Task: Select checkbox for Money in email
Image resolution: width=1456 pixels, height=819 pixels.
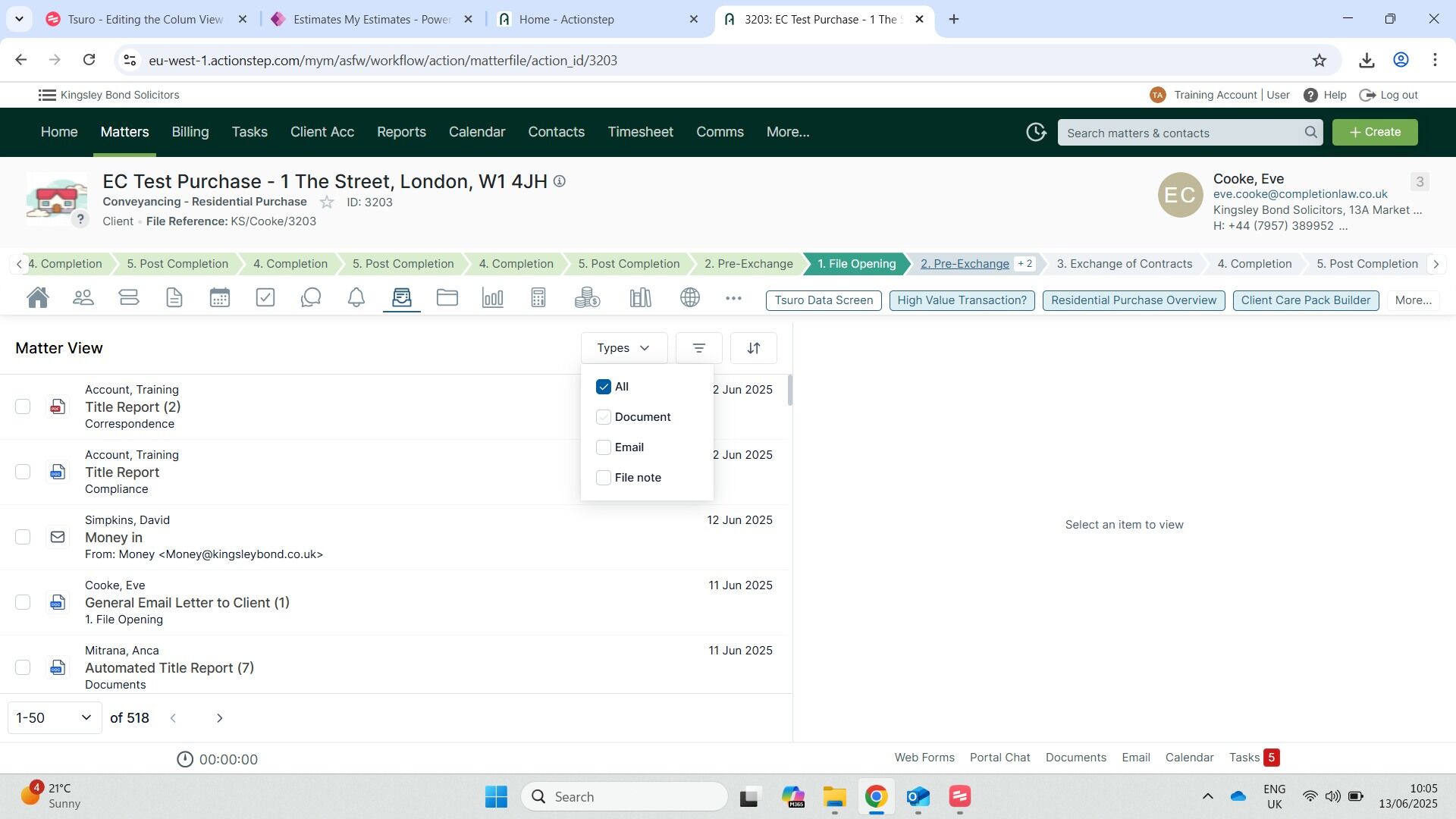Action: tap(23, 537)
